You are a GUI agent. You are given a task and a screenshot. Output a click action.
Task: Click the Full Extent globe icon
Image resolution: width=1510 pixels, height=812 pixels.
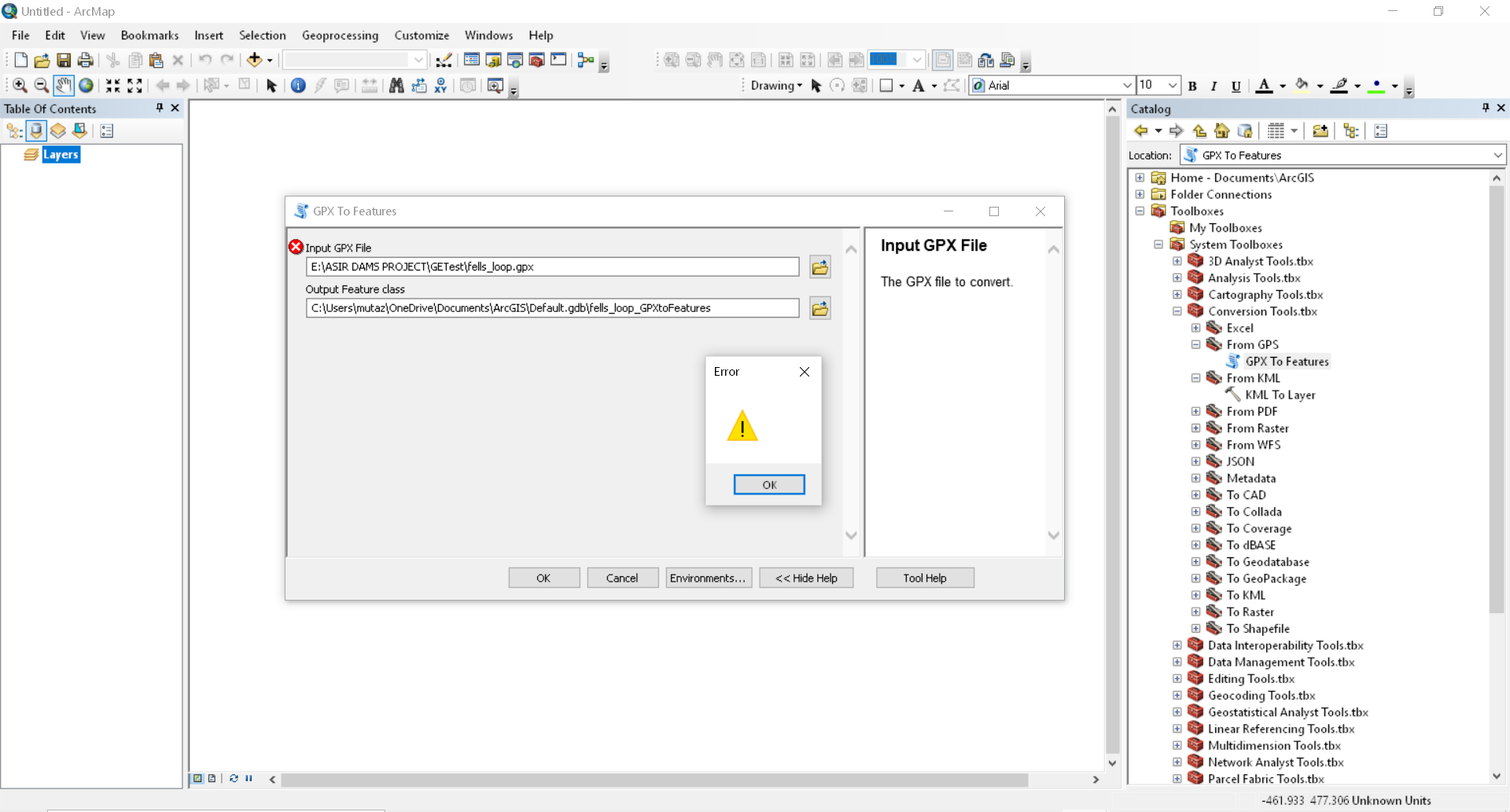(86, 86)
